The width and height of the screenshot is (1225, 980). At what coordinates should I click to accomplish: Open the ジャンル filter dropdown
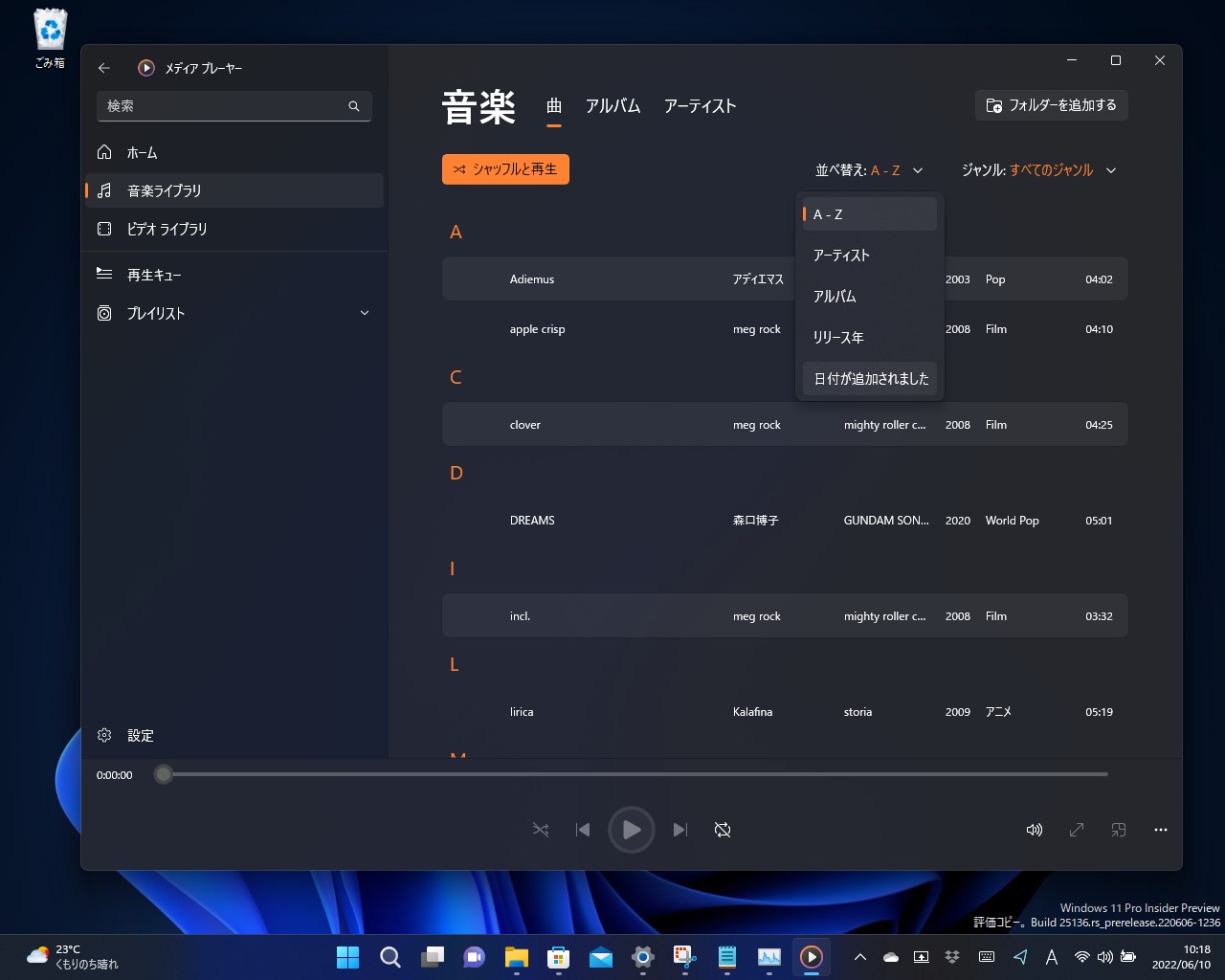(x=1039, y=169)
